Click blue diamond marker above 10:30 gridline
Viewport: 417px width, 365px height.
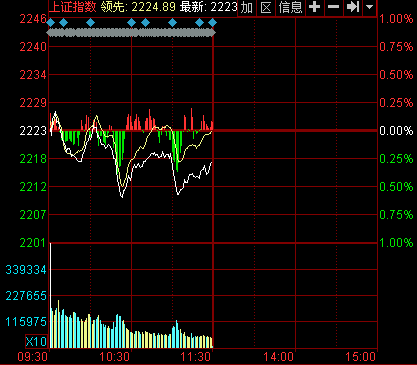(x=132, y=23)
